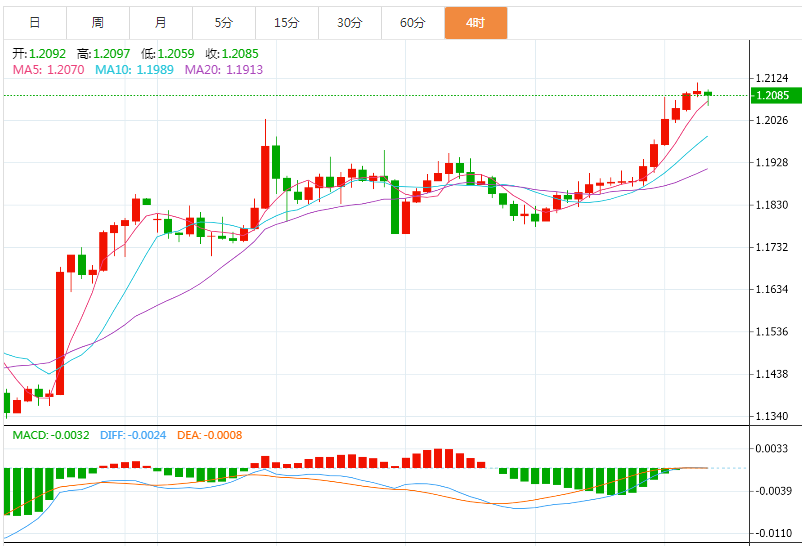802x546 pixels.
Task: Click the MACD: -0.0032 indicator label
Action: click(x=51, y=435)
